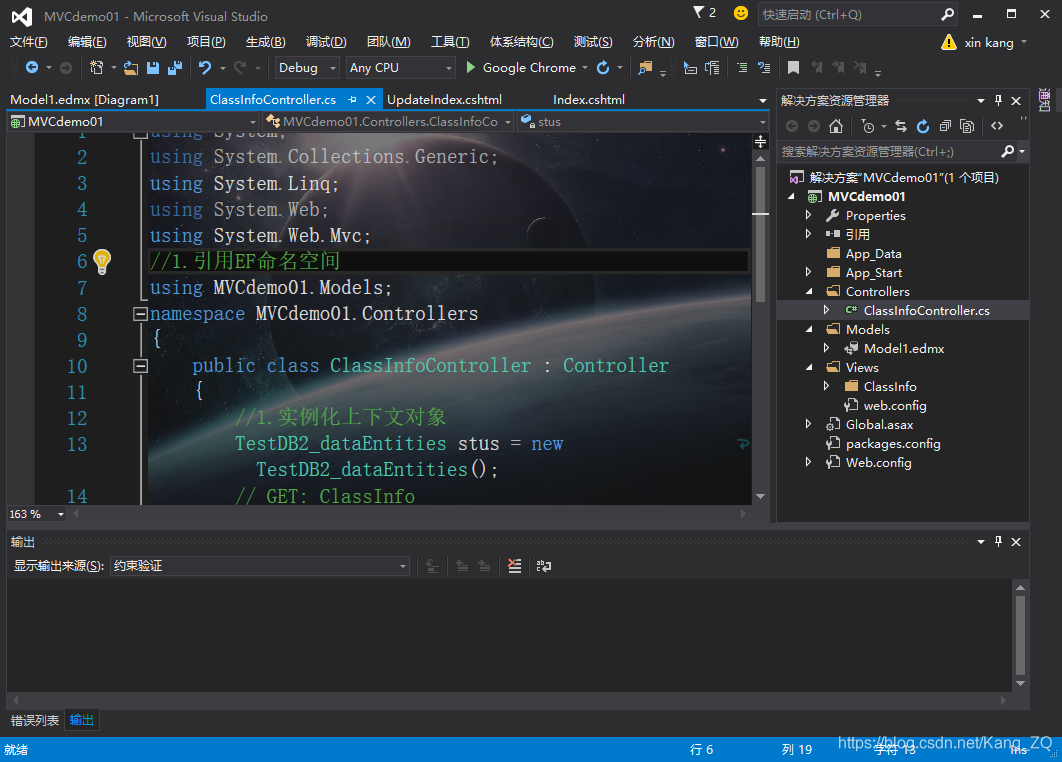The image size is (1062, 762).
Task: Click the Uncomment selected lines icon
Action: [x=764, y=68]
